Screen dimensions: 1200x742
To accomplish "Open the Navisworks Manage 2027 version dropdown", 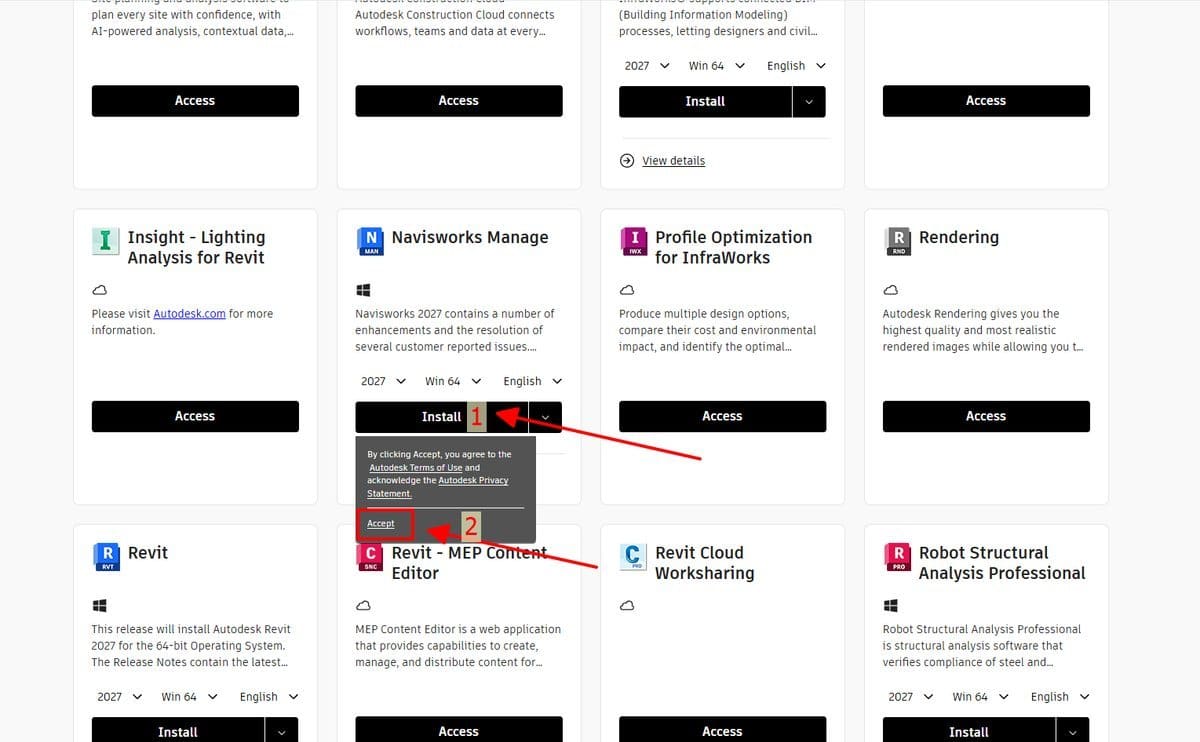I will tap(383, 381).
